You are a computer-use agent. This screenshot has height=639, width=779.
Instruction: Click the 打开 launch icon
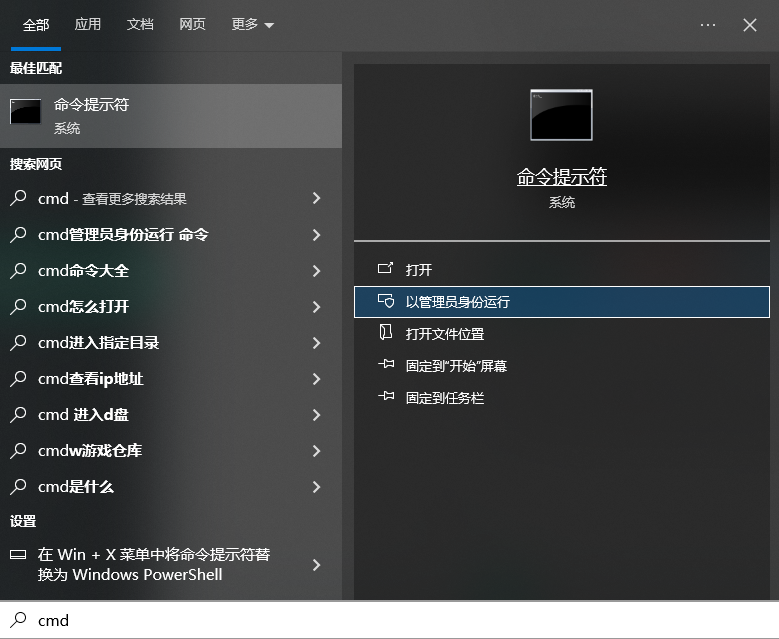pyautogui.click(x=385, y=269)
